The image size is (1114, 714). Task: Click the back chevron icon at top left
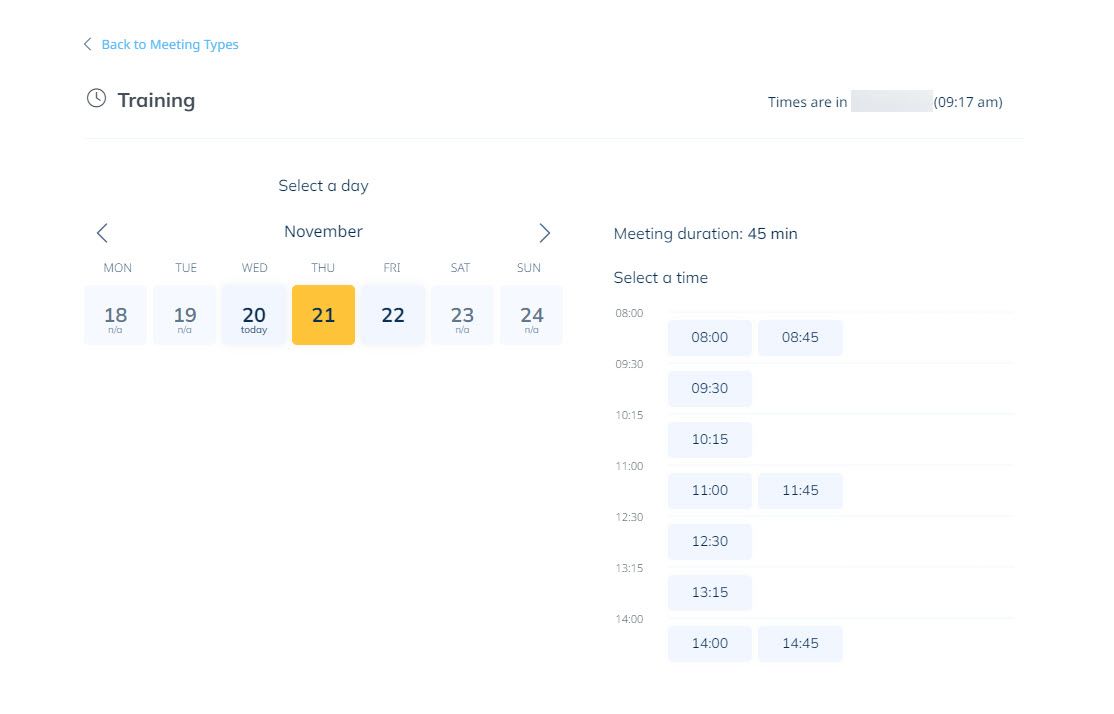click(x=85, y=44)
